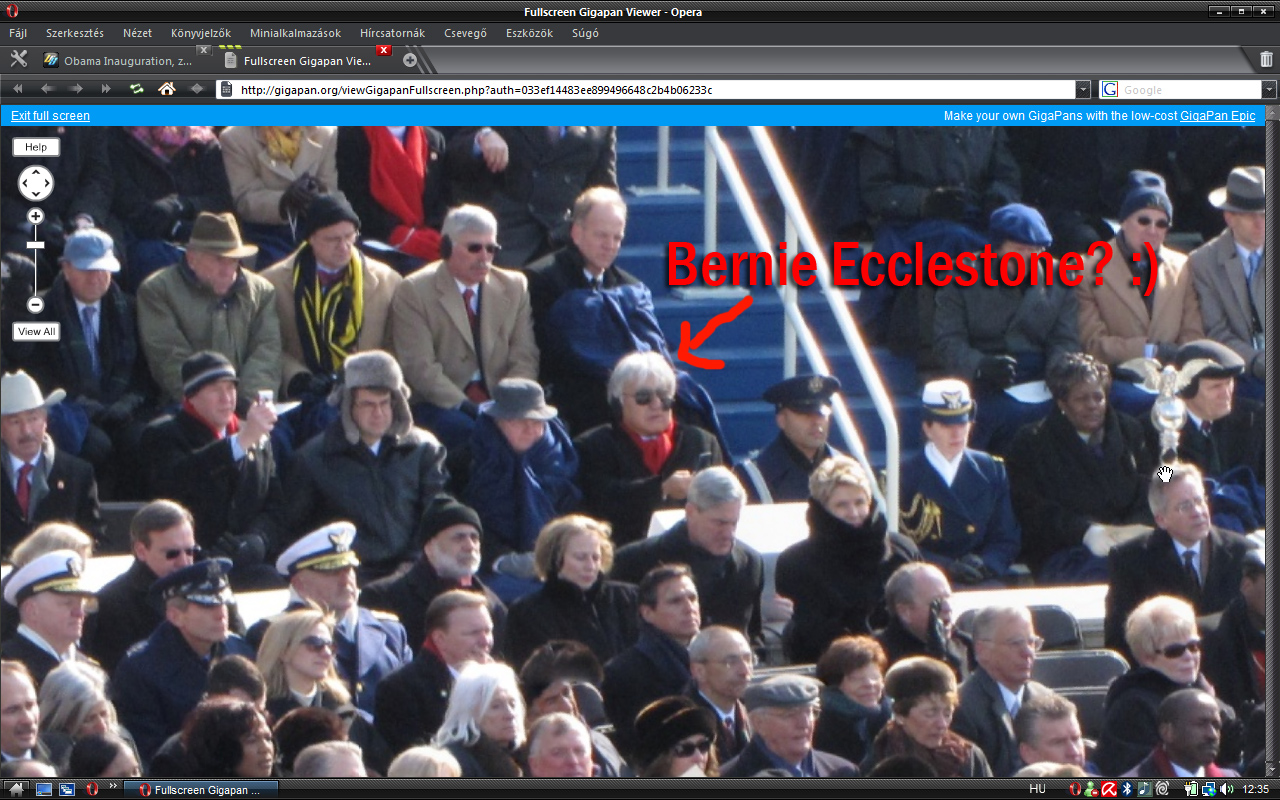The height and width of the screenshot is (800, 1280).
Task: Click the red antivirus tray icon
Action: click(1108, 789)
